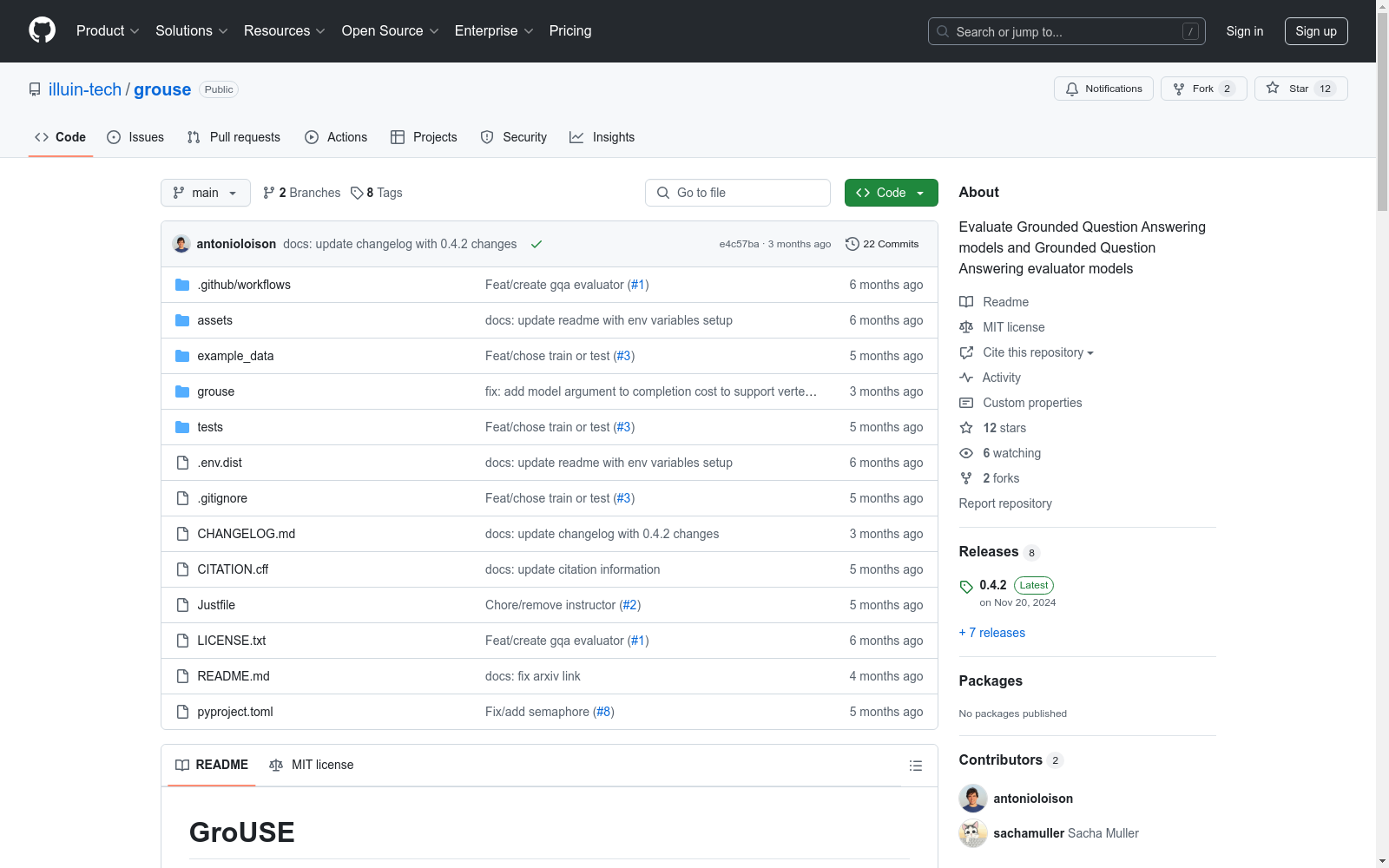This screenshot has width=1389, height=868.
Task: Click the Go to file search field
Action: 738,193
